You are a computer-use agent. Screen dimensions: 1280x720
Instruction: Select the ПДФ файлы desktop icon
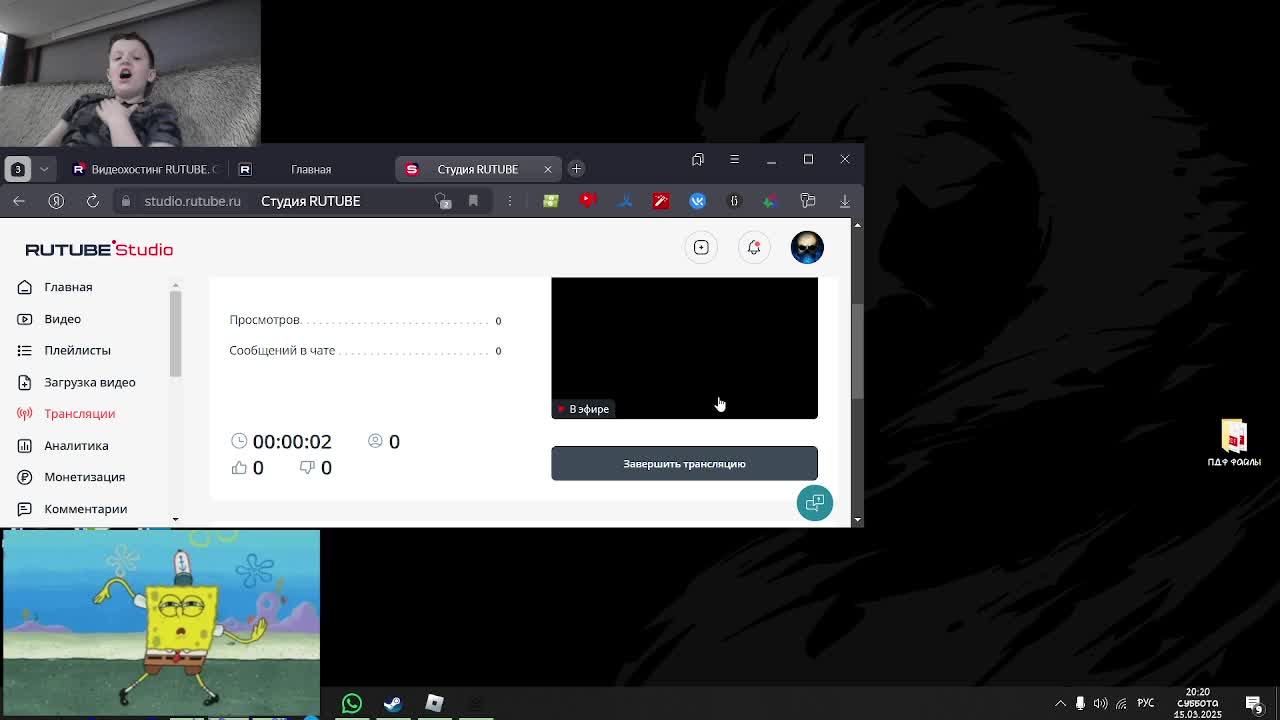(x=1234, y=444)
